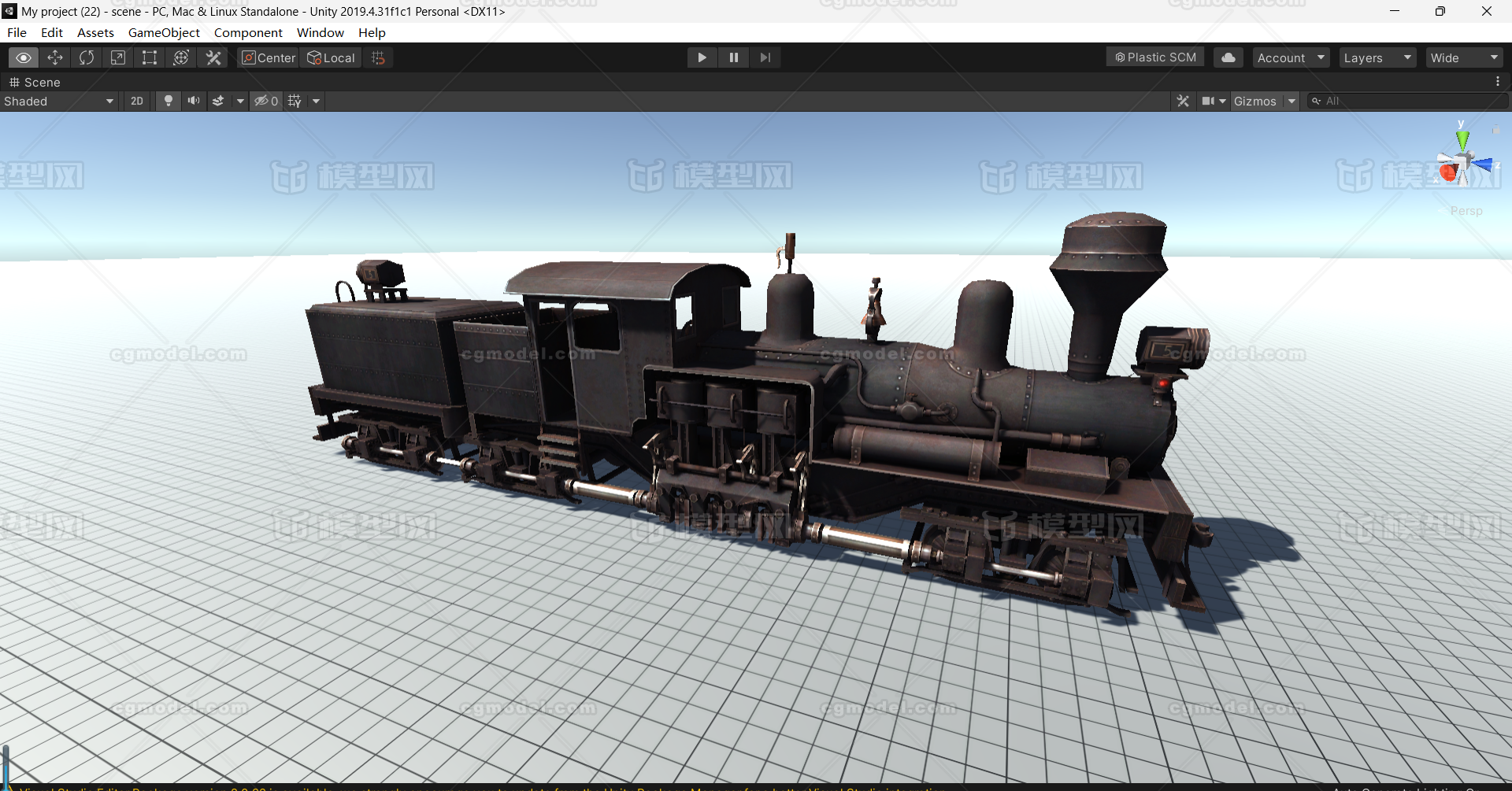The image size is (1512, 791).
Task: Open the Available Custom Editor Tools menu
Action: tap(213, 57)
